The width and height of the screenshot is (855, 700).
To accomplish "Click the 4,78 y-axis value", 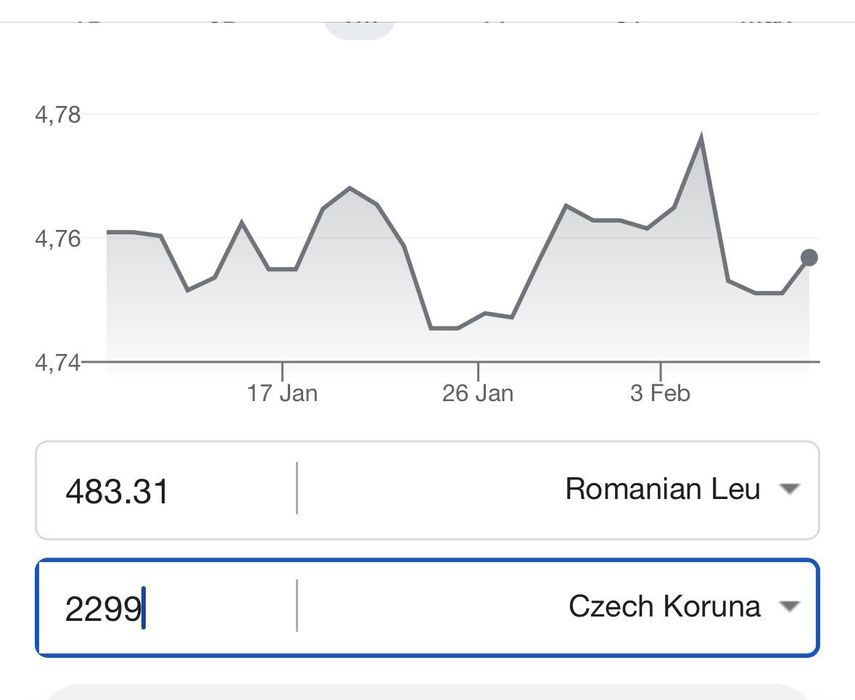I will (57, 115).
